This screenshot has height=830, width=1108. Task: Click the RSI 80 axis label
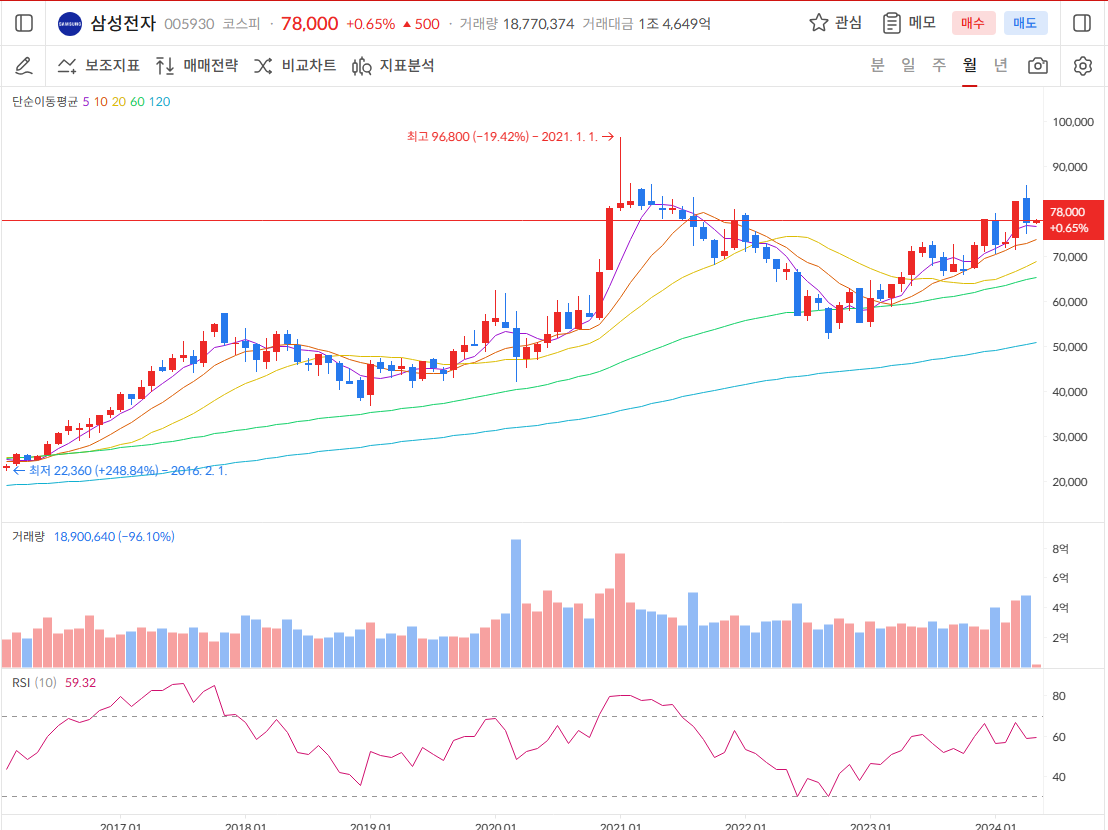1059,696
